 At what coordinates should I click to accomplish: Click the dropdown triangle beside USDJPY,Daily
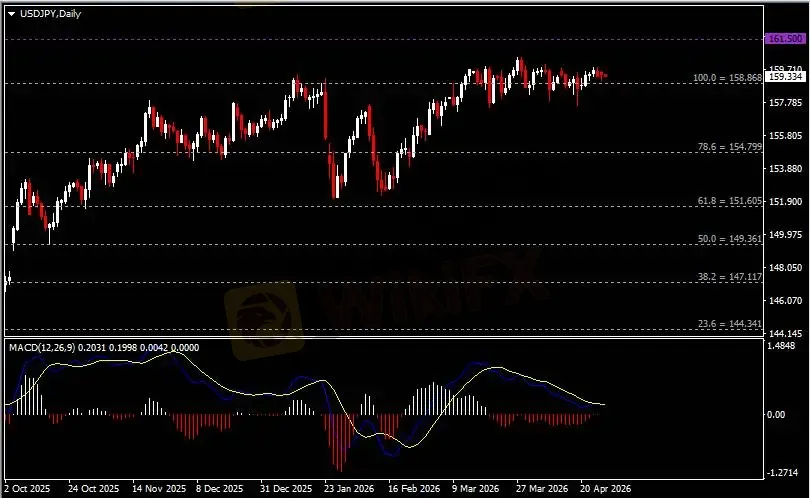click(x=11, y=12)
